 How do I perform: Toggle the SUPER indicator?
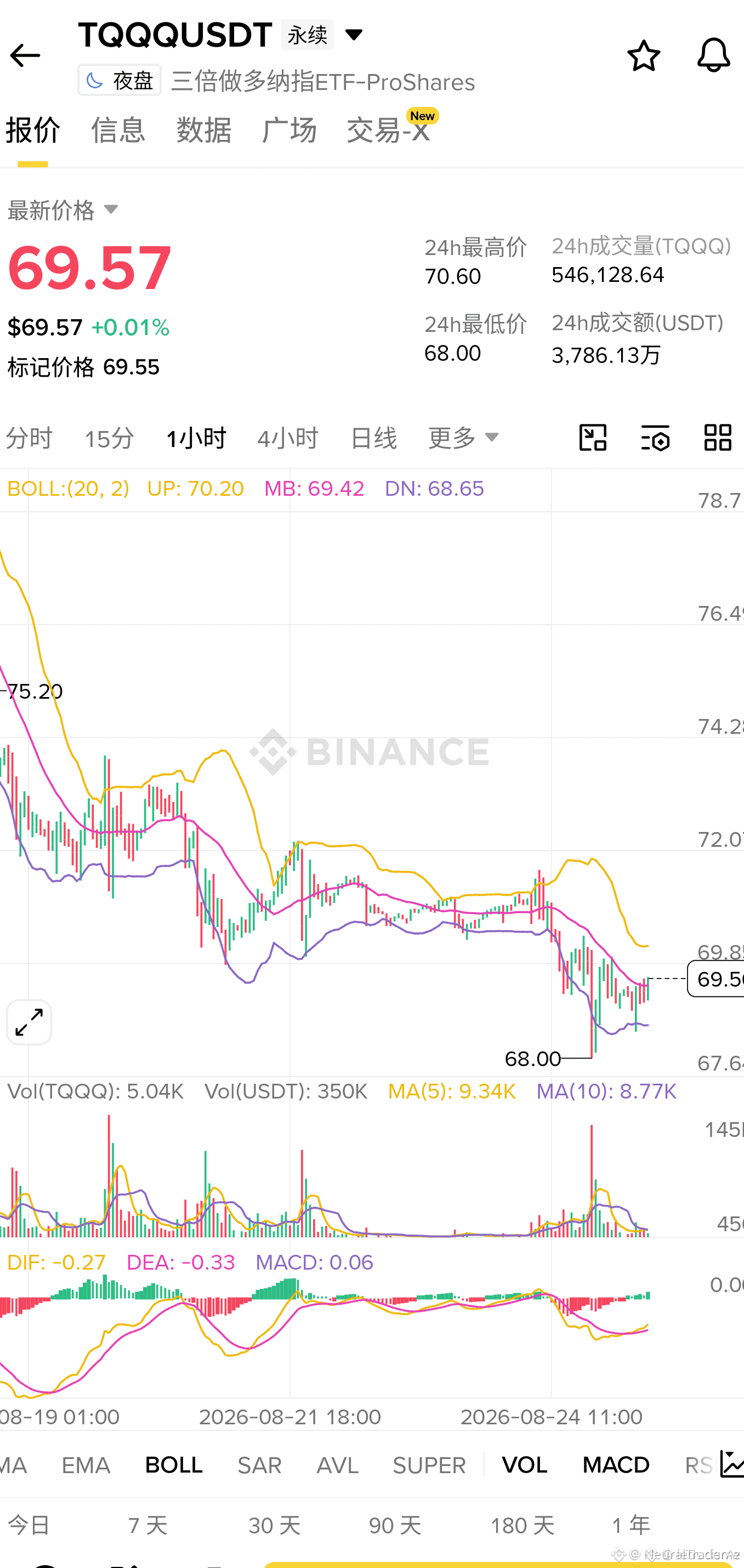coord(429,1465)
